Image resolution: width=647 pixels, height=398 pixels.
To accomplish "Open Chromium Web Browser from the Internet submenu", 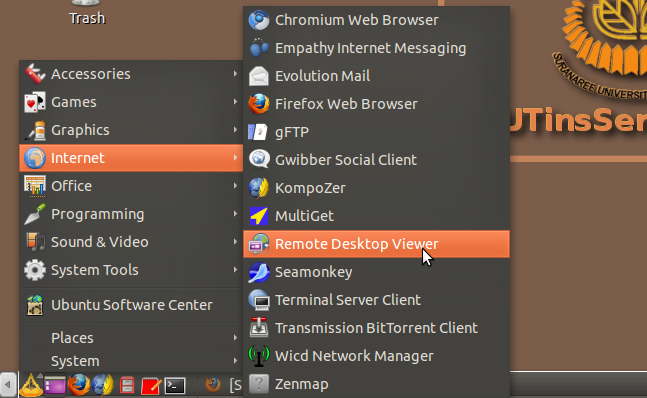I will [376, 20].
